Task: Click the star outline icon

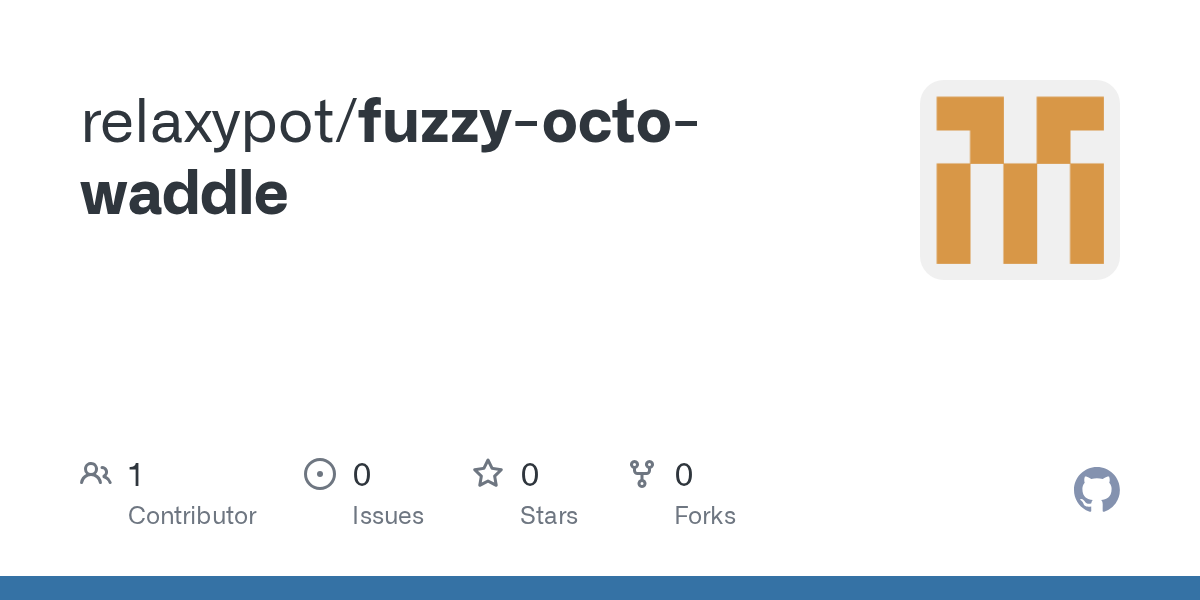Action: tap(488, 473)
